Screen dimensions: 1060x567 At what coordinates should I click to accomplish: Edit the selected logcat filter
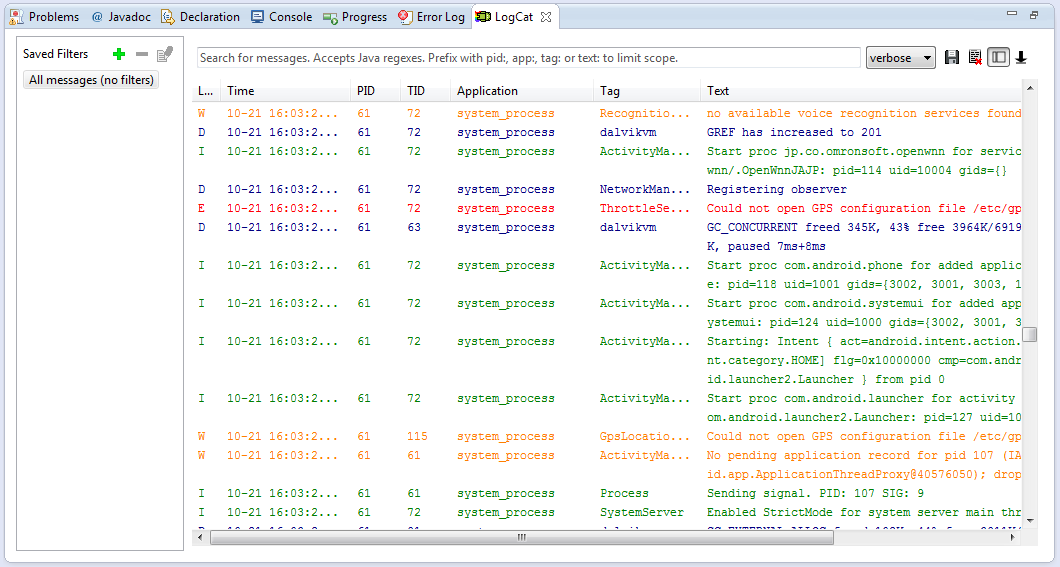click(165, 54)
